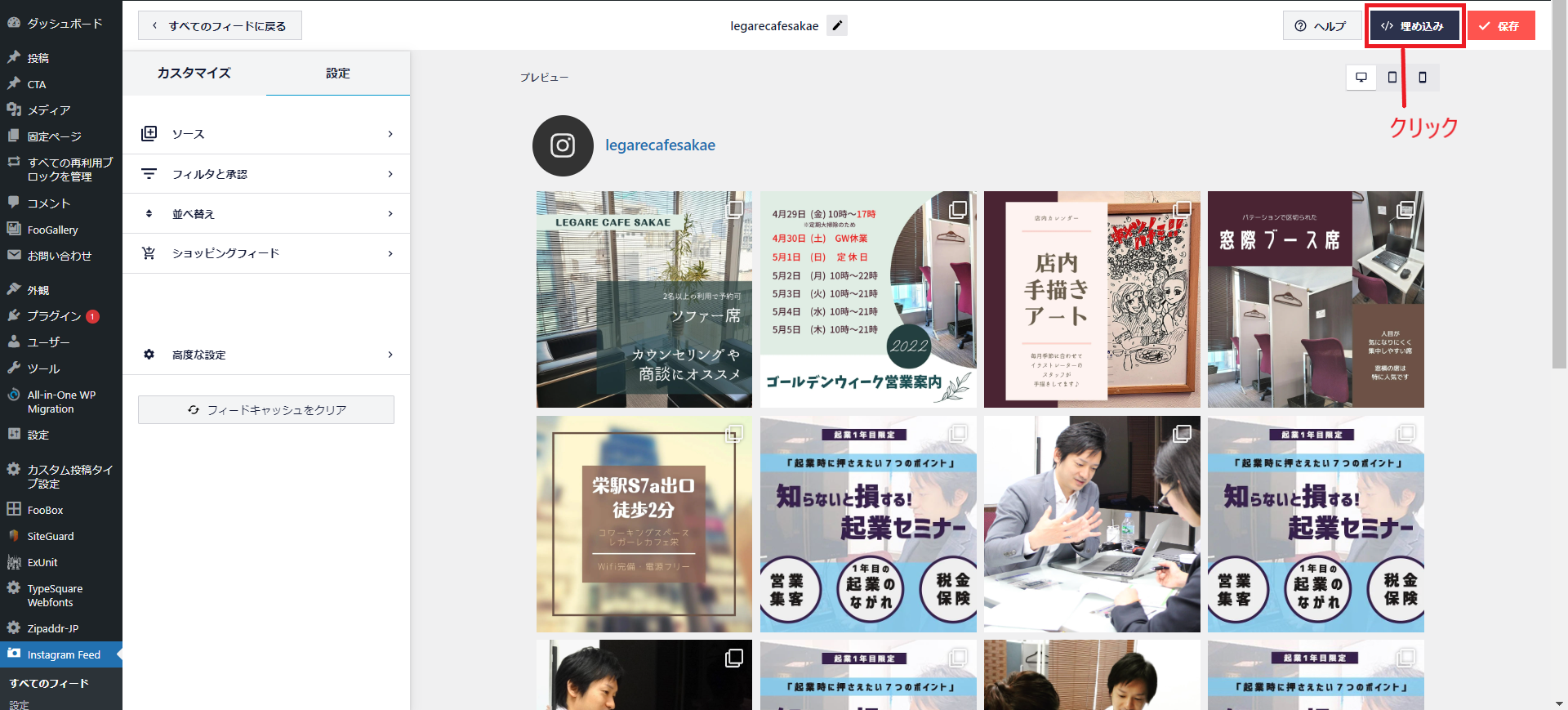Click フィードキャッシュをクリア button
The height and width of the screenshot is (710, 1568).
coord(266,409)
